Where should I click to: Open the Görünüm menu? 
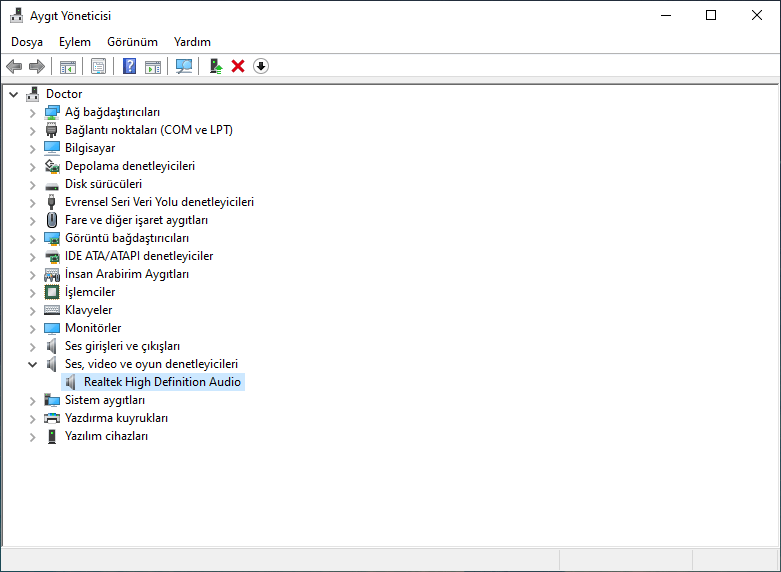click(132, 42)
